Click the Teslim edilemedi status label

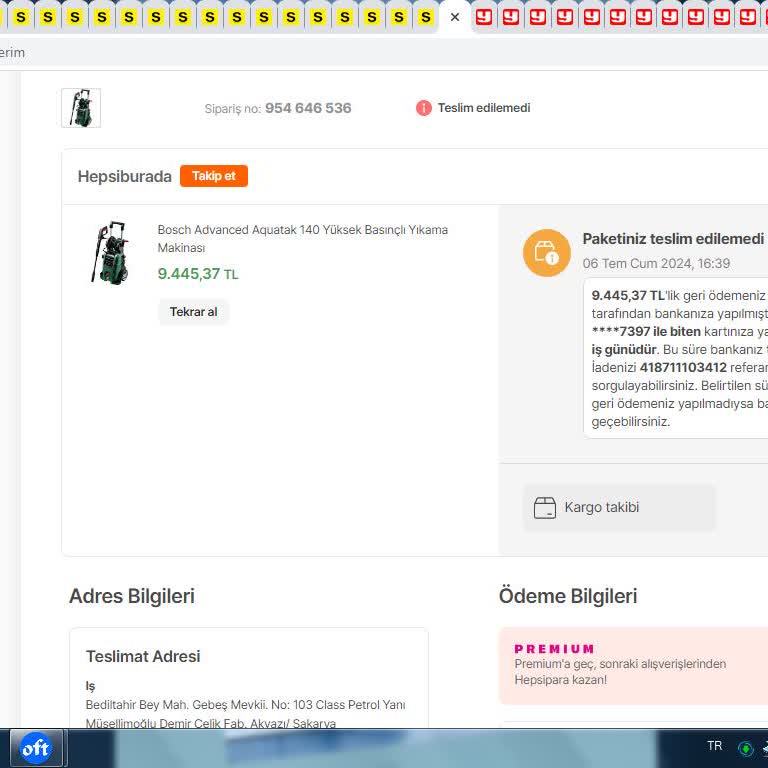click(x=484, y=108)
